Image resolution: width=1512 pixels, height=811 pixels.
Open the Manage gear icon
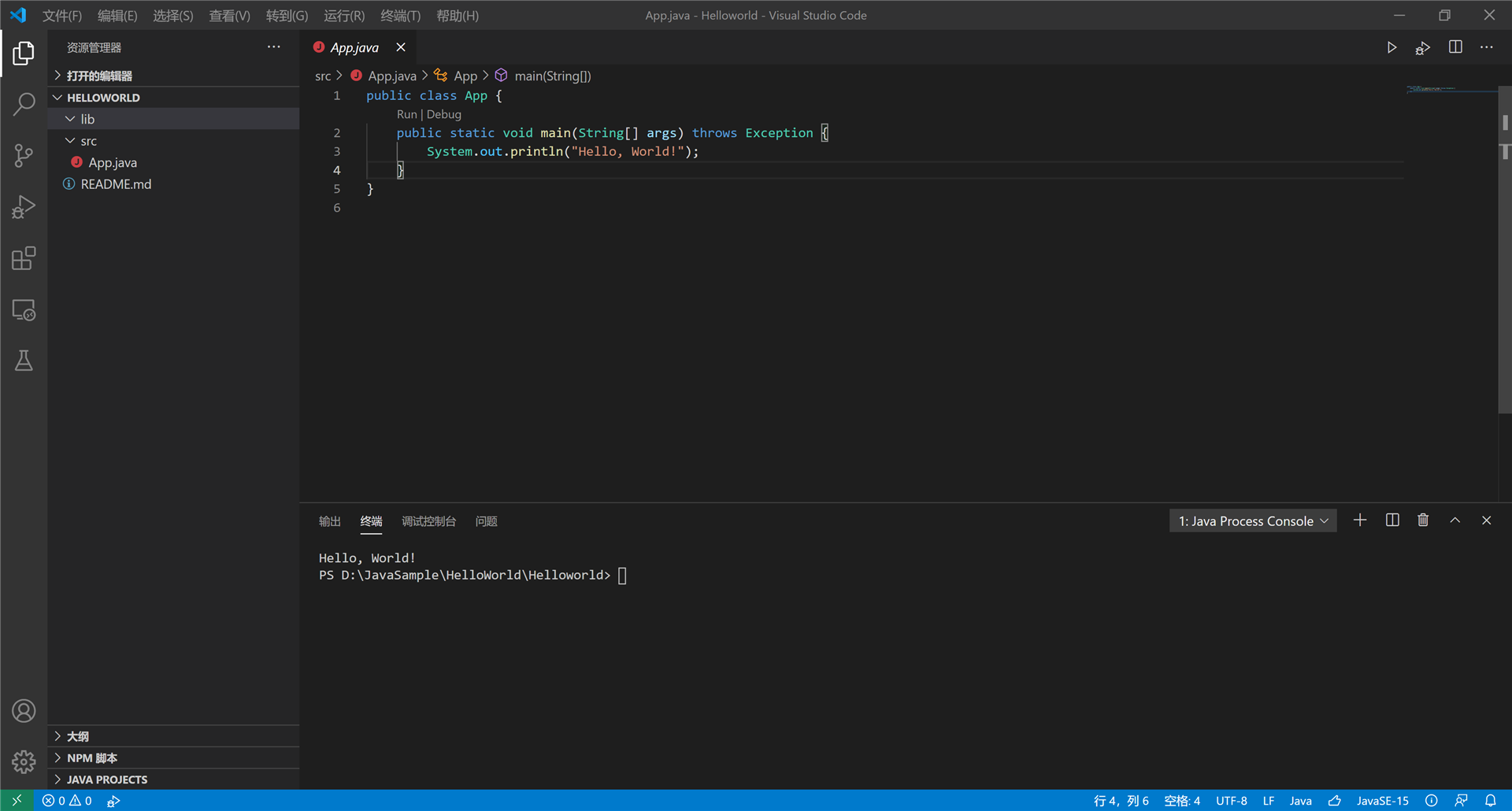click(24, 761)
